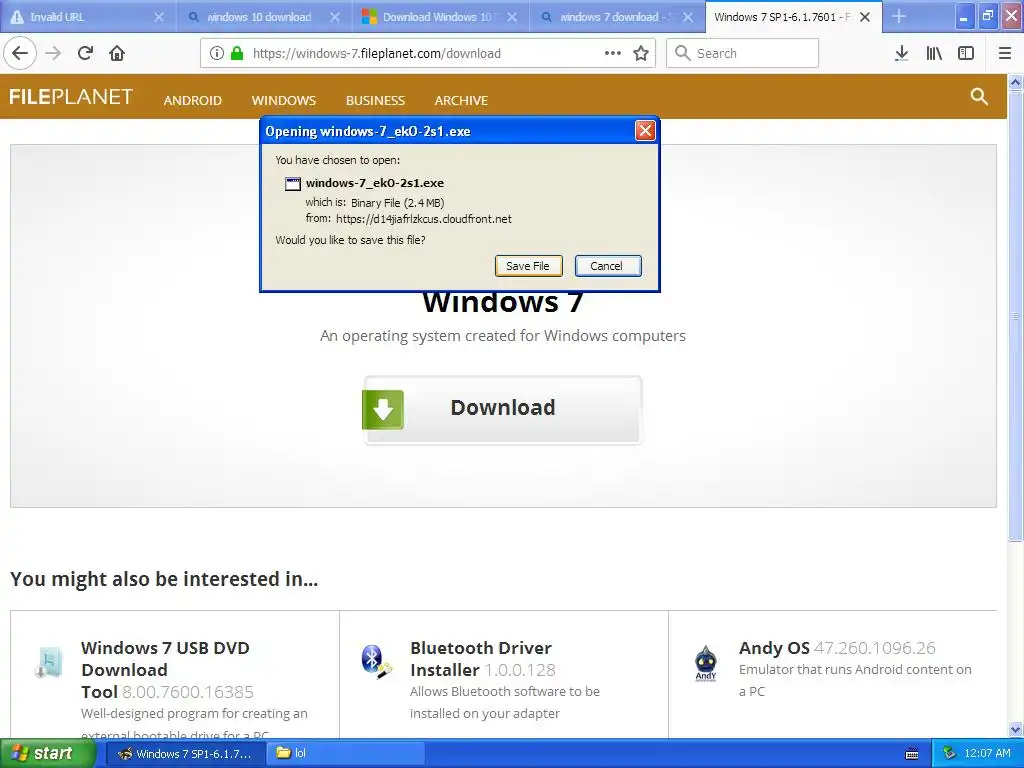Click the Forward navigation arrow
The height and width of the screenshot is (768, 1024).
pyautogui.click(x=53, y=53)
